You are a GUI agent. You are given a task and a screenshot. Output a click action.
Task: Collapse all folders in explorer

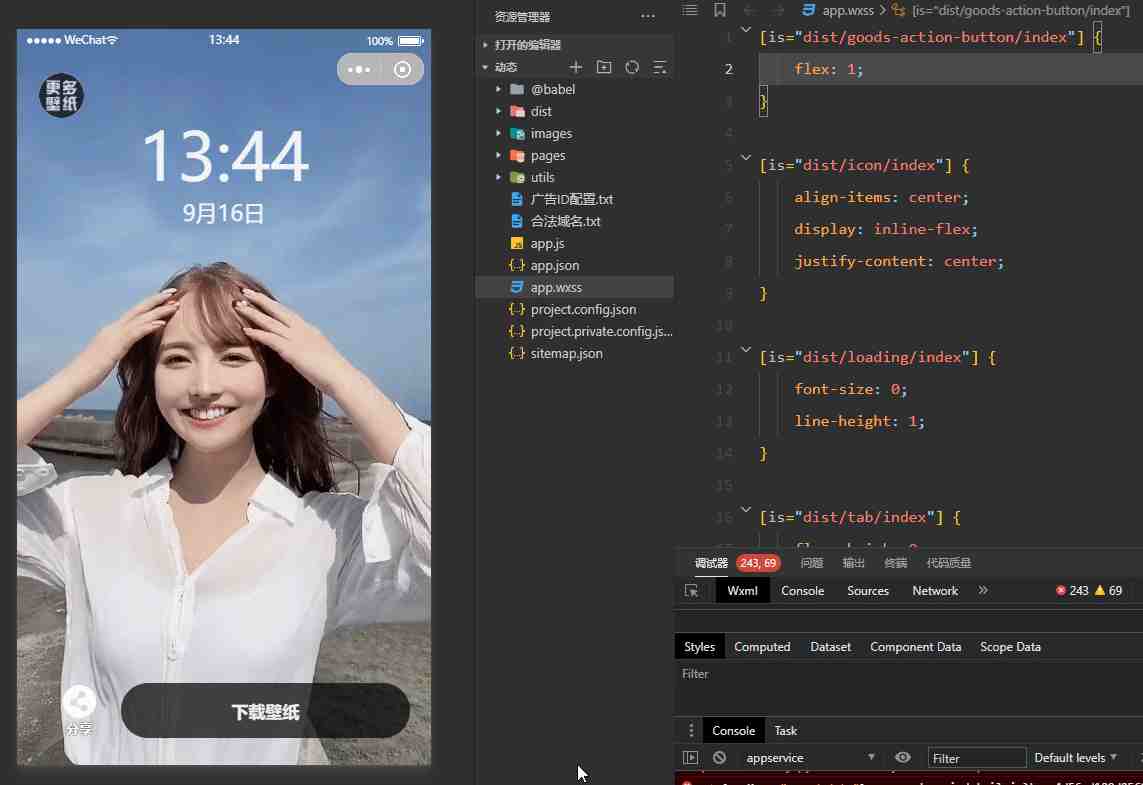(659, 67)
